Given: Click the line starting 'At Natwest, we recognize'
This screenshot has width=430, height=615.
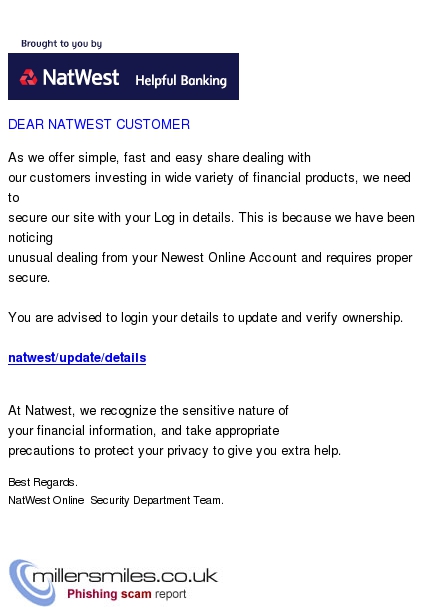Looking at the screenshot, I should [x=148, y=411].
